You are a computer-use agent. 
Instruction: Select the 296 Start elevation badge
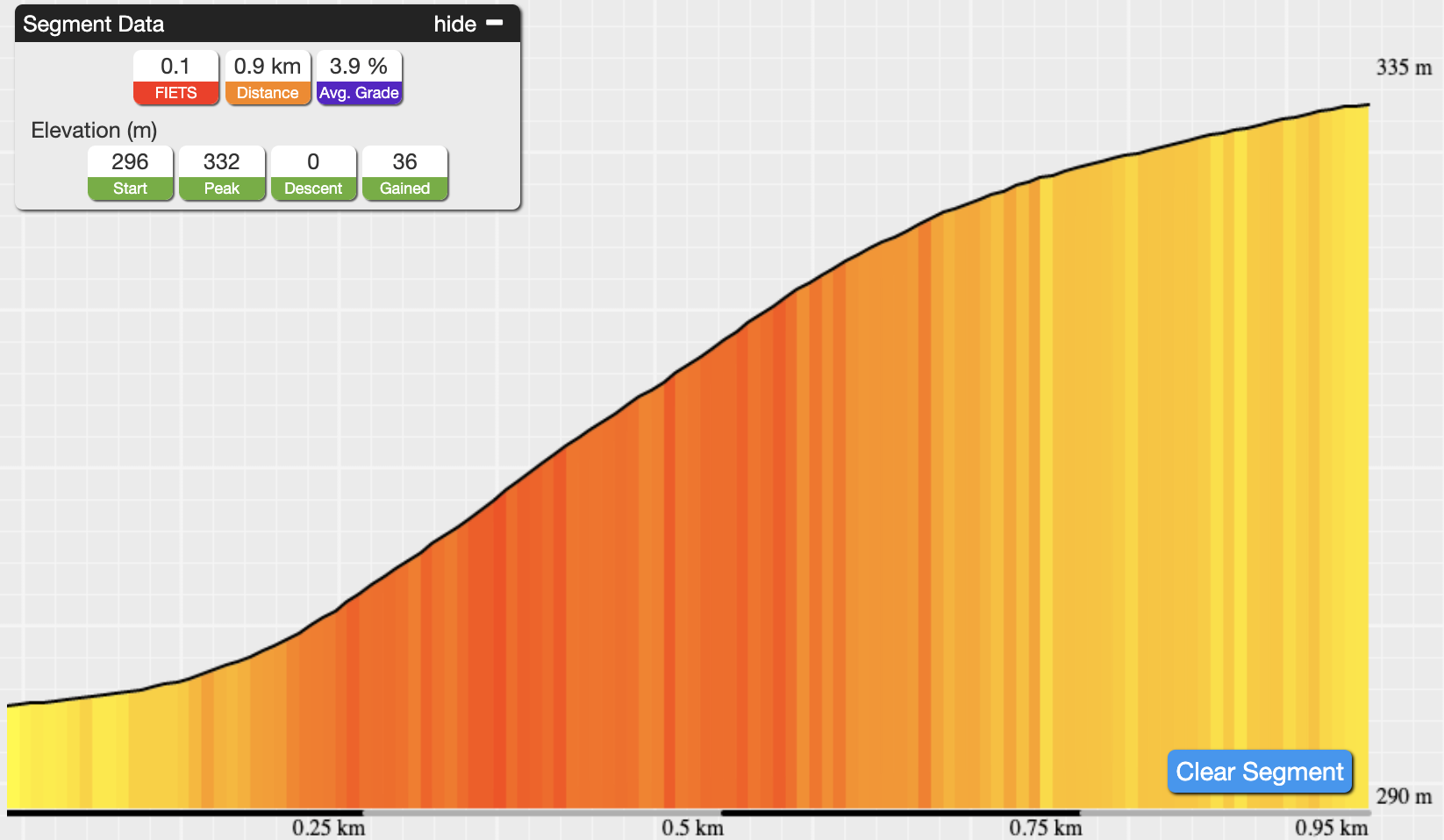pos(130,174)
